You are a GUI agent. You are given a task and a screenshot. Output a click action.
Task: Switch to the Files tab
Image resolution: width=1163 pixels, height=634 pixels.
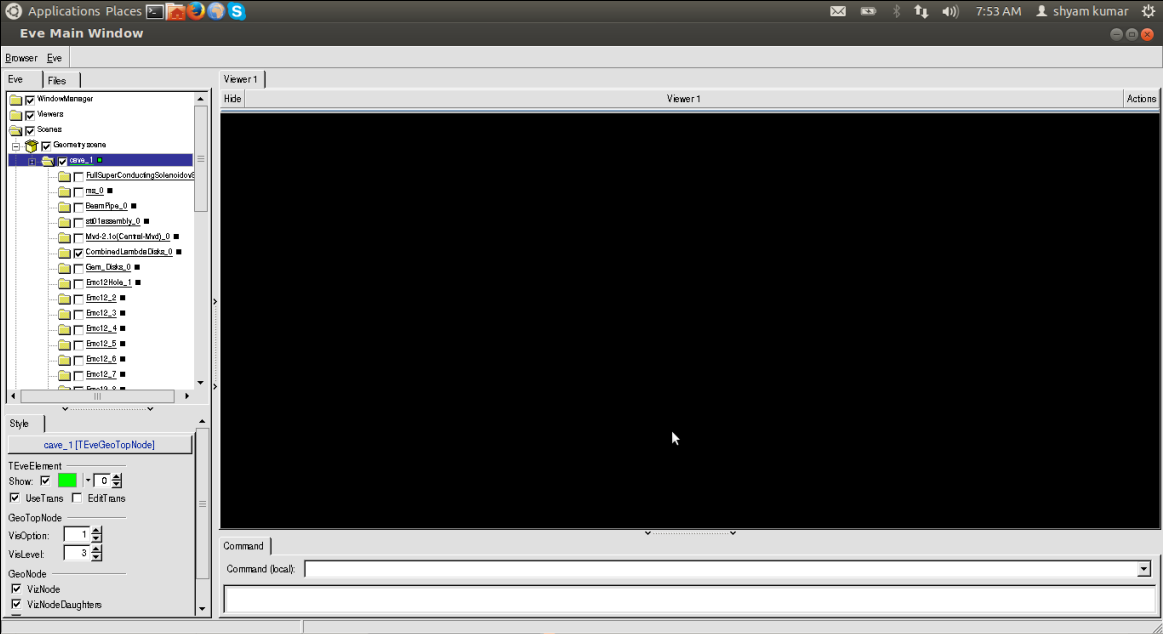coord(57,80)
